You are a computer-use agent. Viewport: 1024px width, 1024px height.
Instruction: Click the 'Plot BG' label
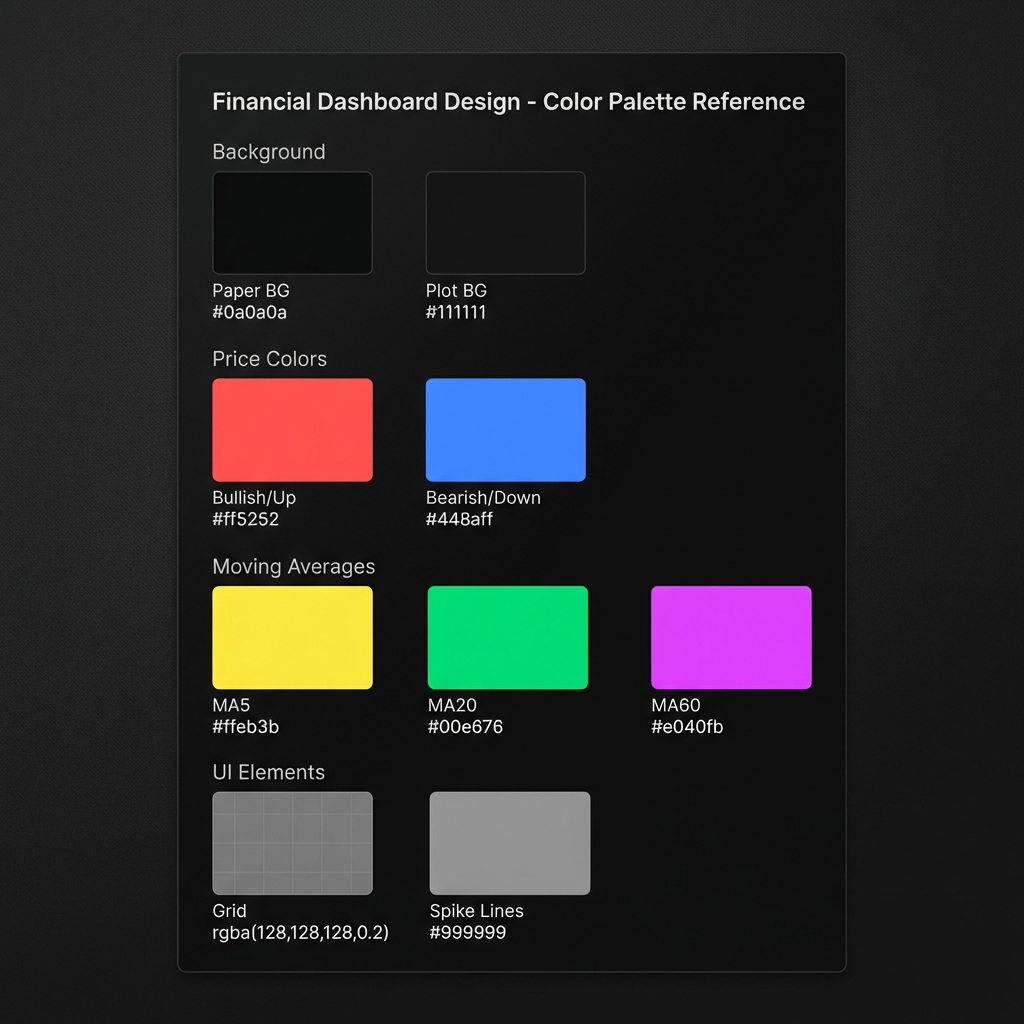pos(456,291)
